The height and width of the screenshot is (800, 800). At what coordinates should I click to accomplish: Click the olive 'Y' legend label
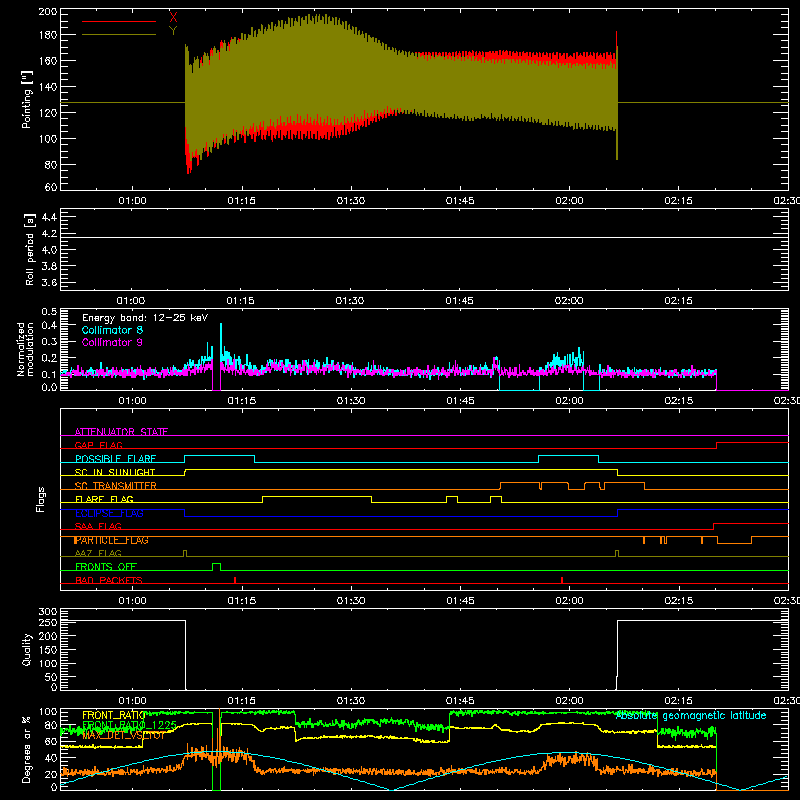(173, 31)
